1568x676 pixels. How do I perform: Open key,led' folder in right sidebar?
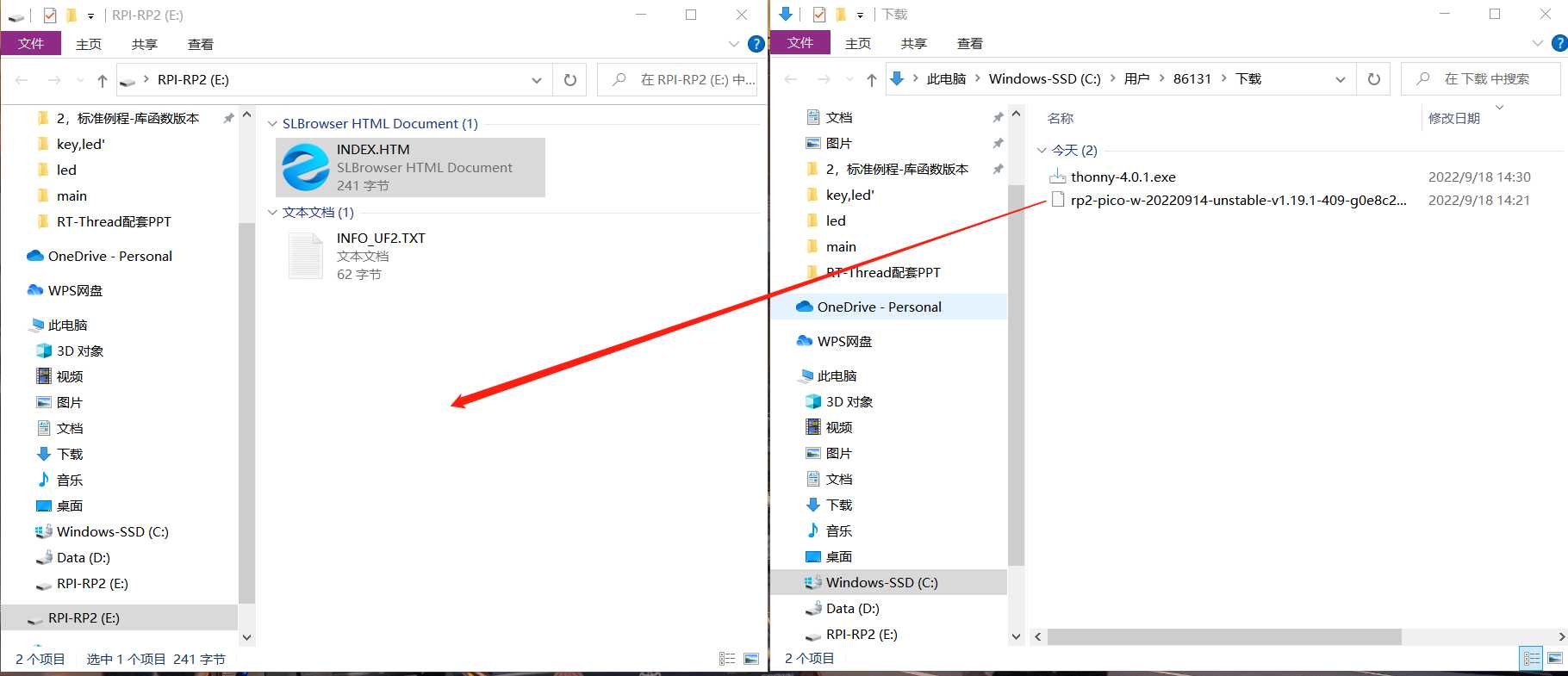click(x=849, y=195)
